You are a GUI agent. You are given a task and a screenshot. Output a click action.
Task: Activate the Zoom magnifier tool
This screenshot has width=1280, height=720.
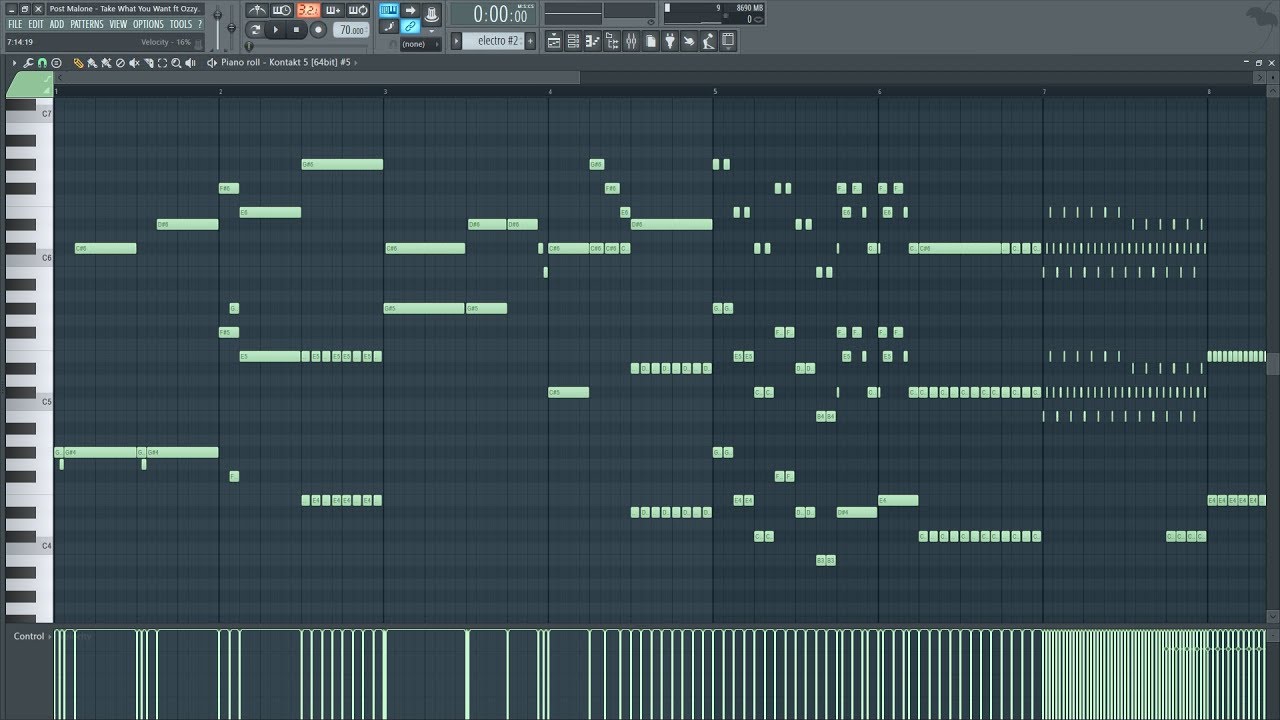click(x=176, y=63)
